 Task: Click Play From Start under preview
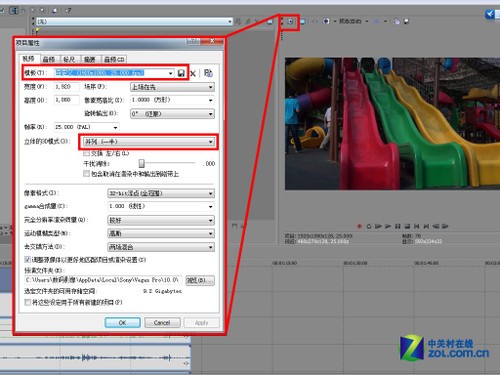point(378,226)
